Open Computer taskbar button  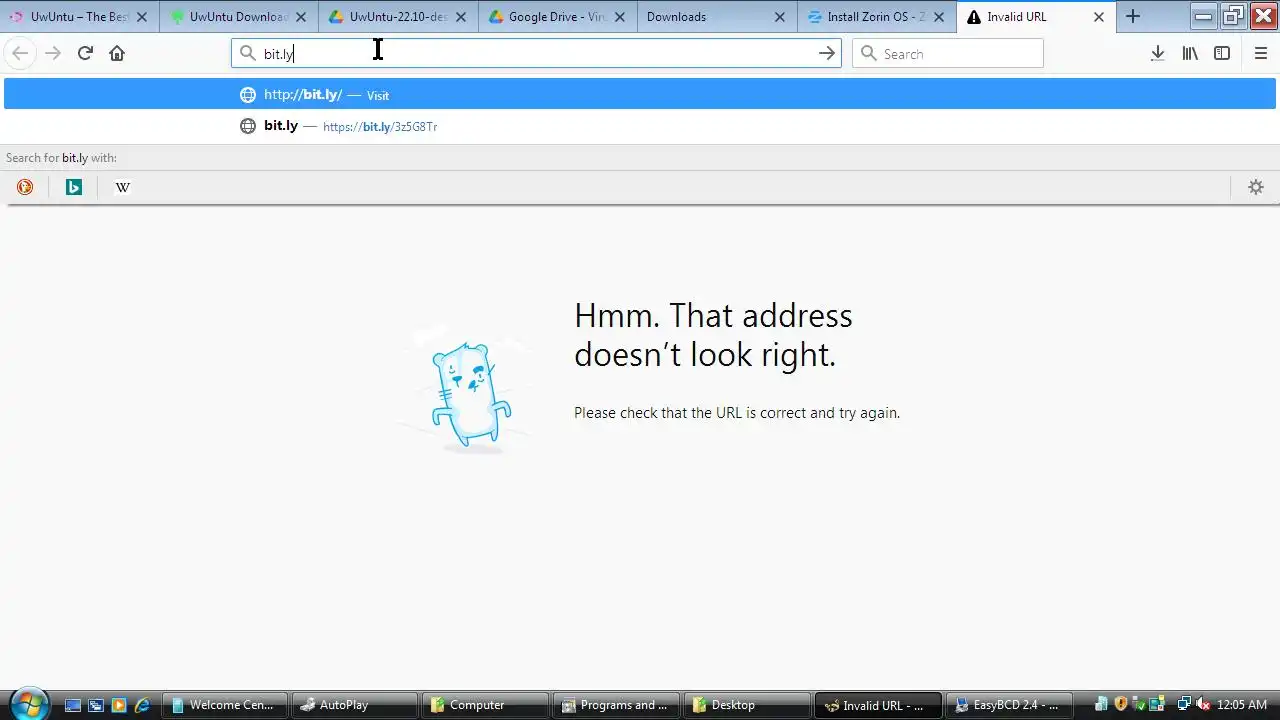point(484,705)
